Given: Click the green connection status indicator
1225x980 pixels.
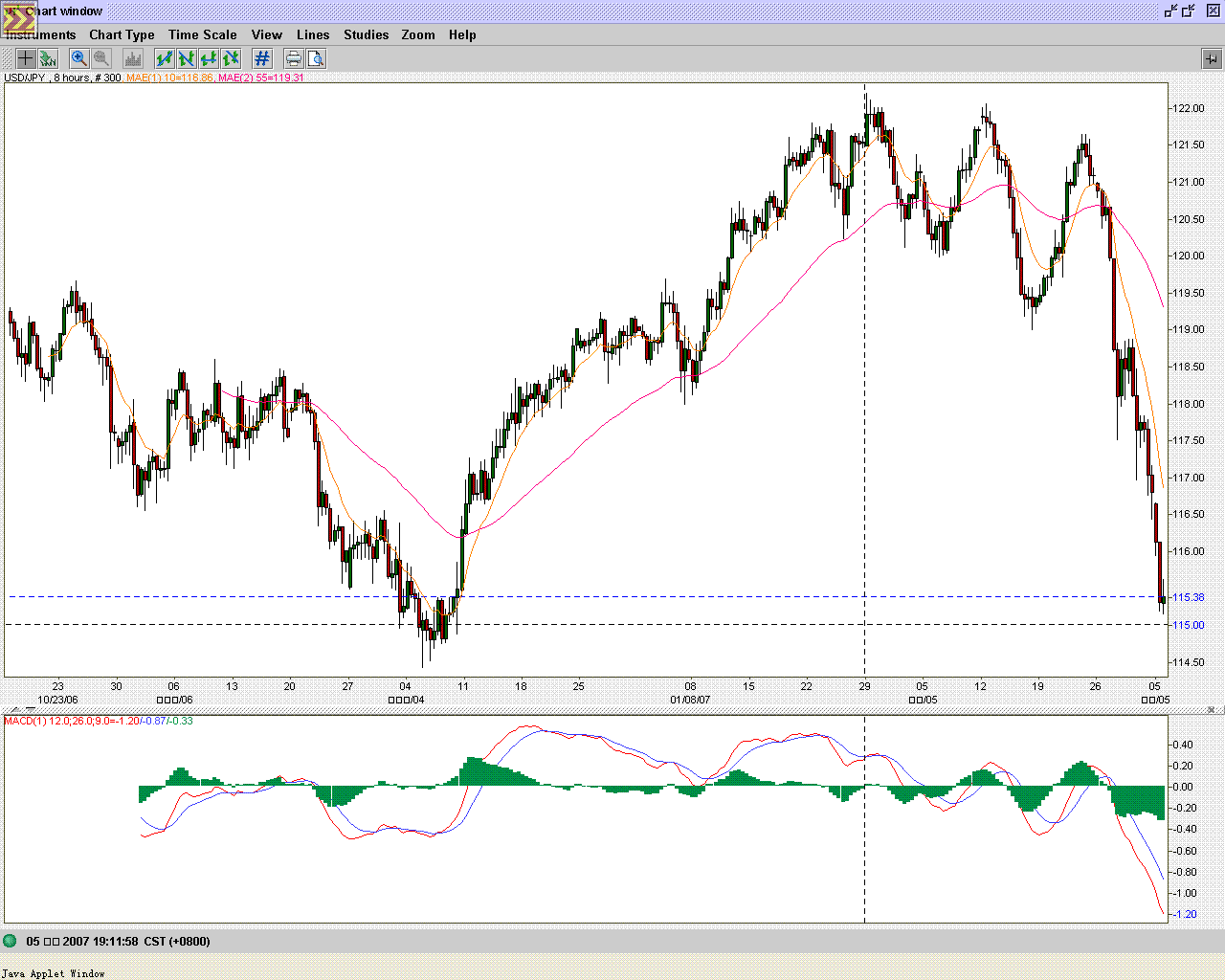Looking at the screenshot, I should [10, 941].
